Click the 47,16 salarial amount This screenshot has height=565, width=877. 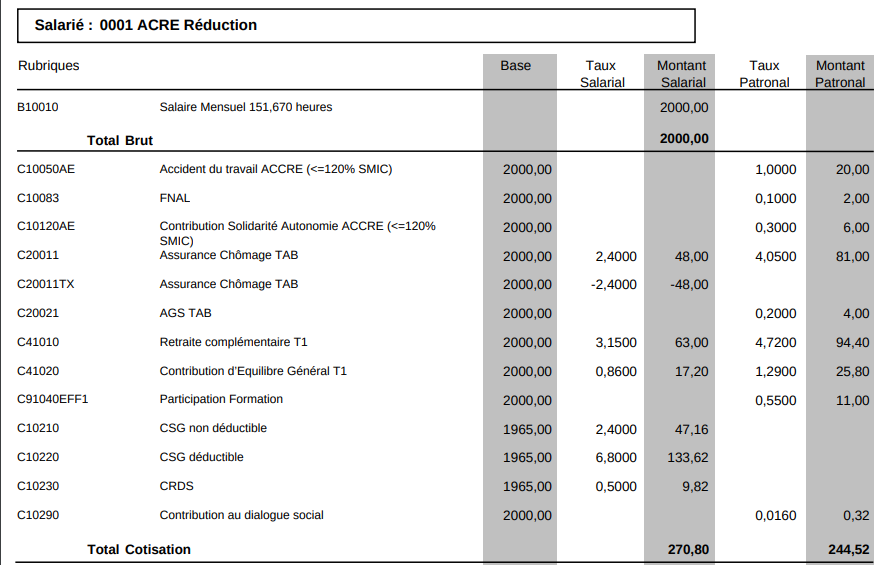pyautogui.click(x=691, y=430)
